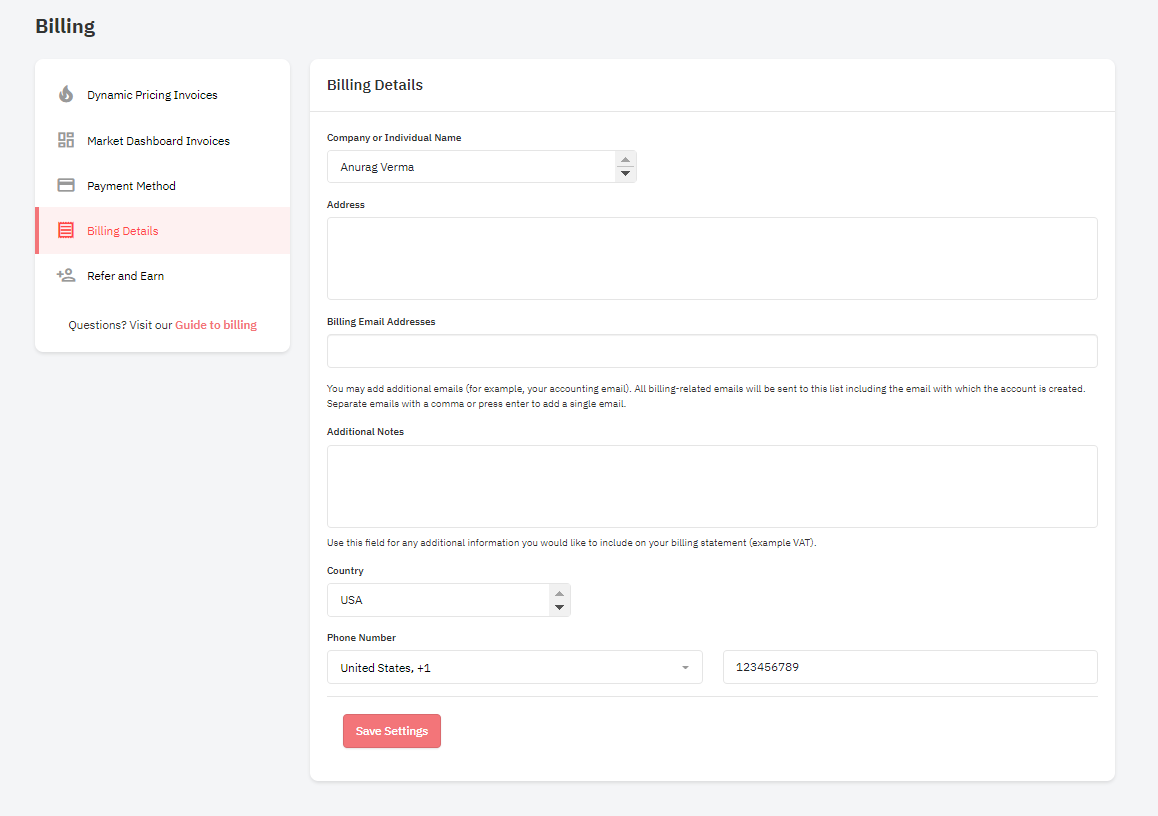Viewport: 1158px width, 816px height.
Task: Click up arrow of Company name field
Action: coord(626,160)
